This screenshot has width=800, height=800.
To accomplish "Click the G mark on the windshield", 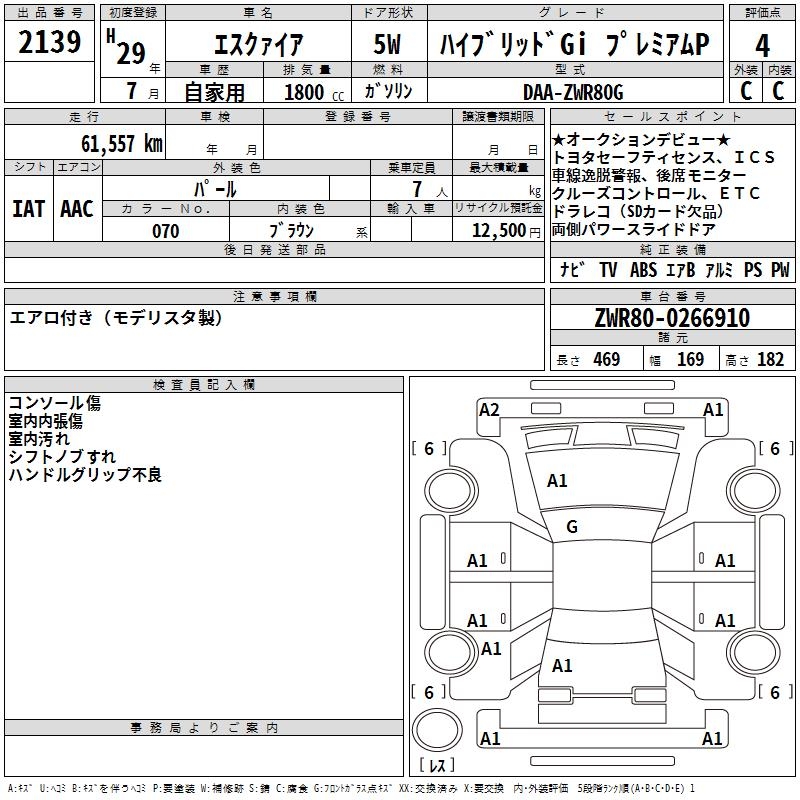I will 572,527.
